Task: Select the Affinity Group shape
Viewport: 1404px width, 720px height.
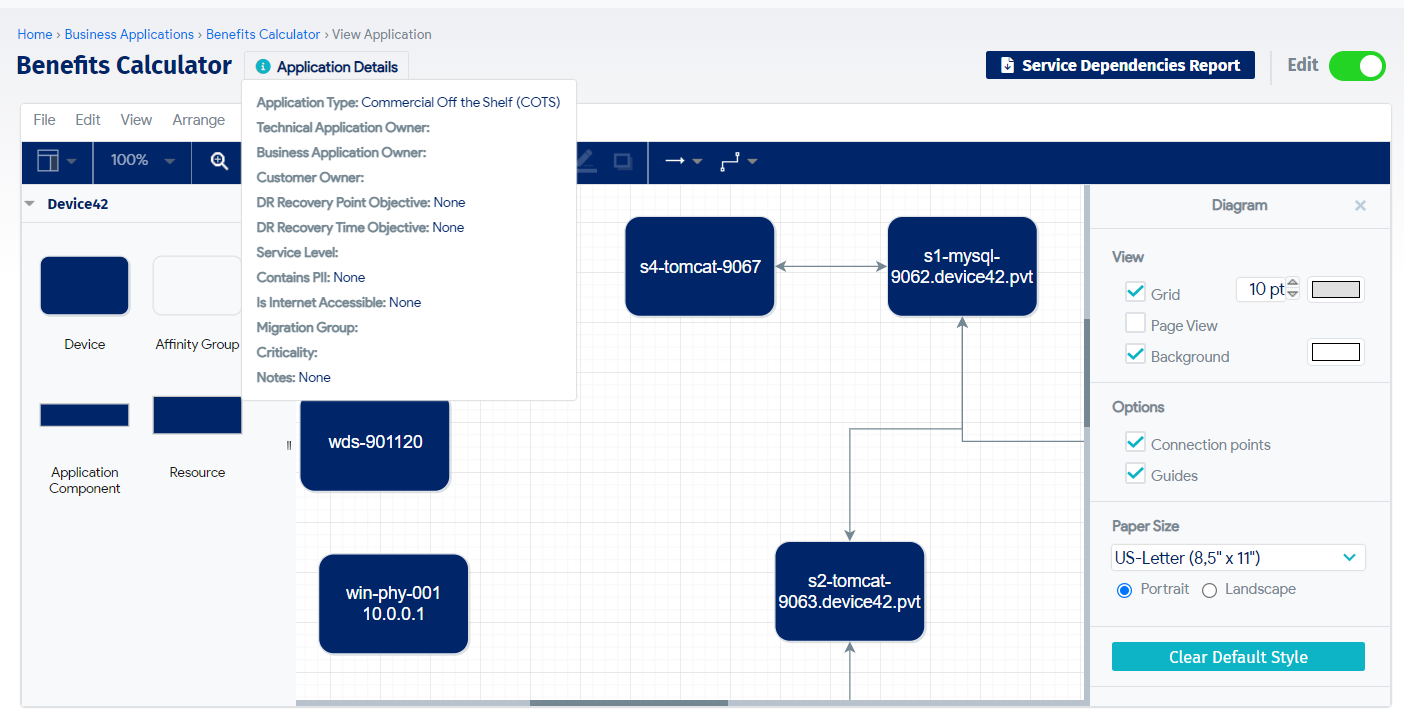Action: (197, 286)
